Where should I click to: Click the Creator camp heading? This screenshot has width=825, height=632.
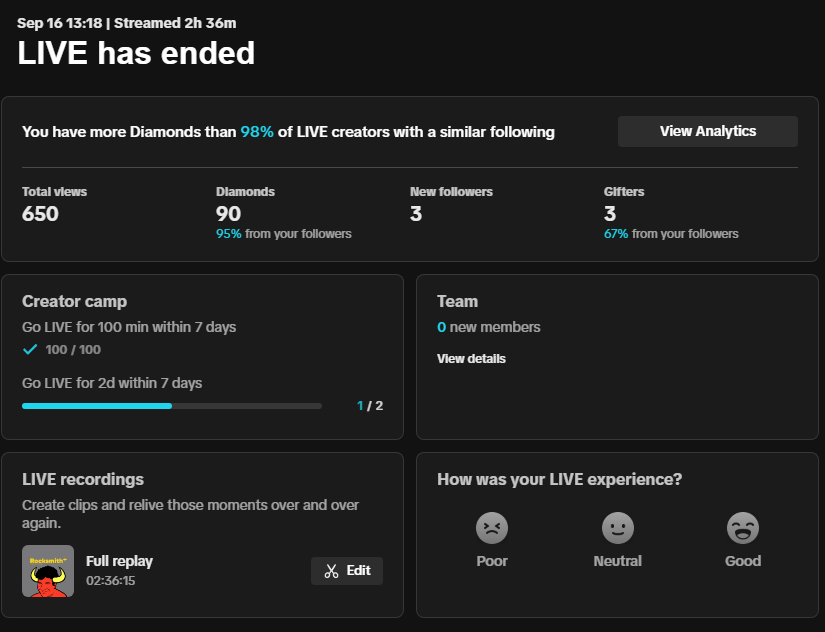[x=74, y=301]
